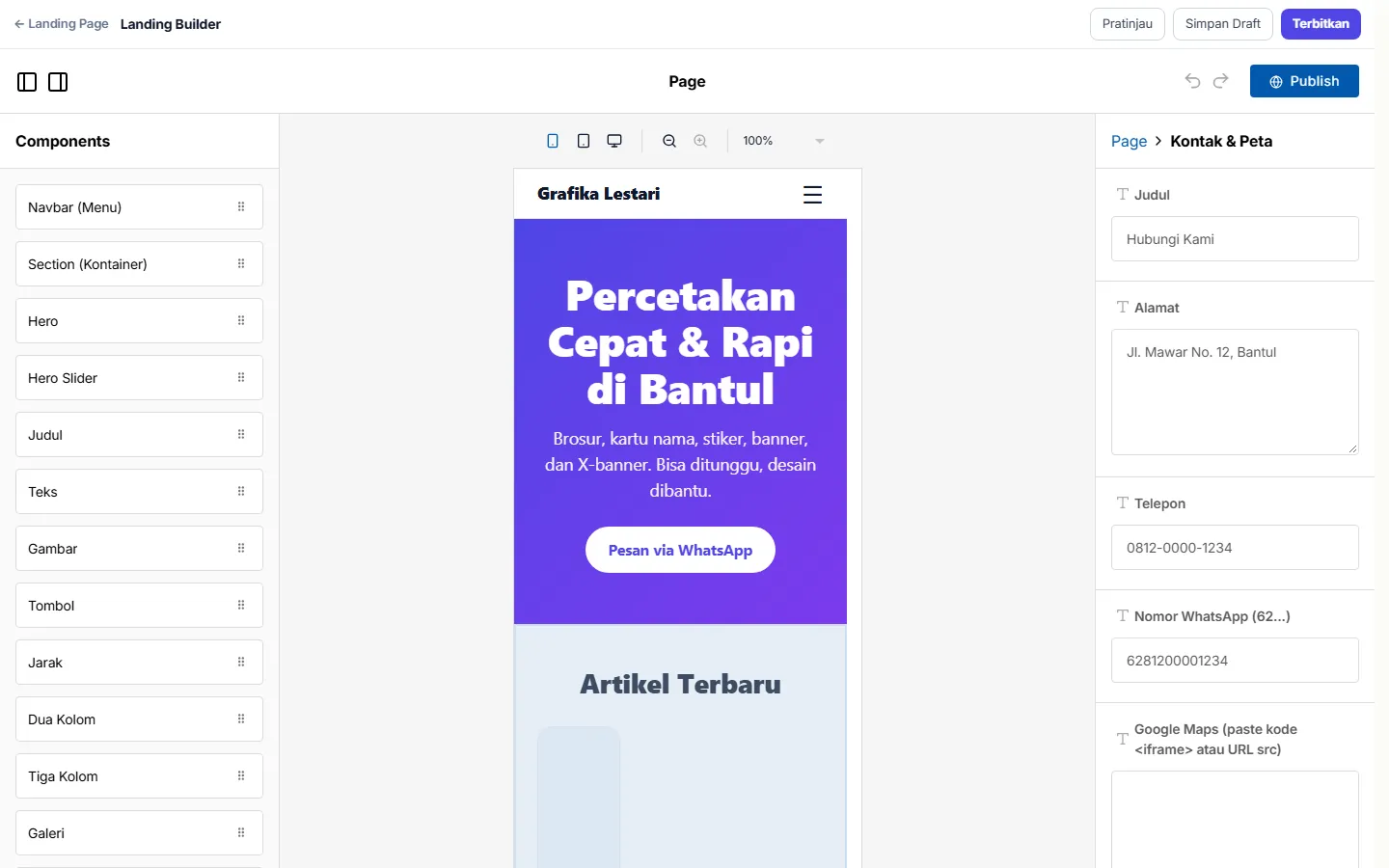
Task: Switch to tablet viewport icon
Action: pyautogui.click(x=584, y=141)
